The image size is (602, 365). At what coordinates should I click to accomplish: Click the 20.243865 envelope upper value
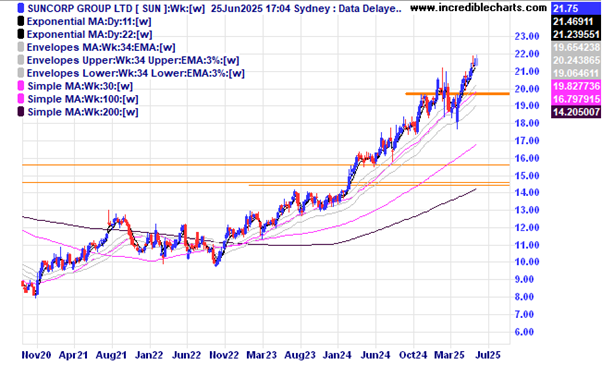coord(576,60)
